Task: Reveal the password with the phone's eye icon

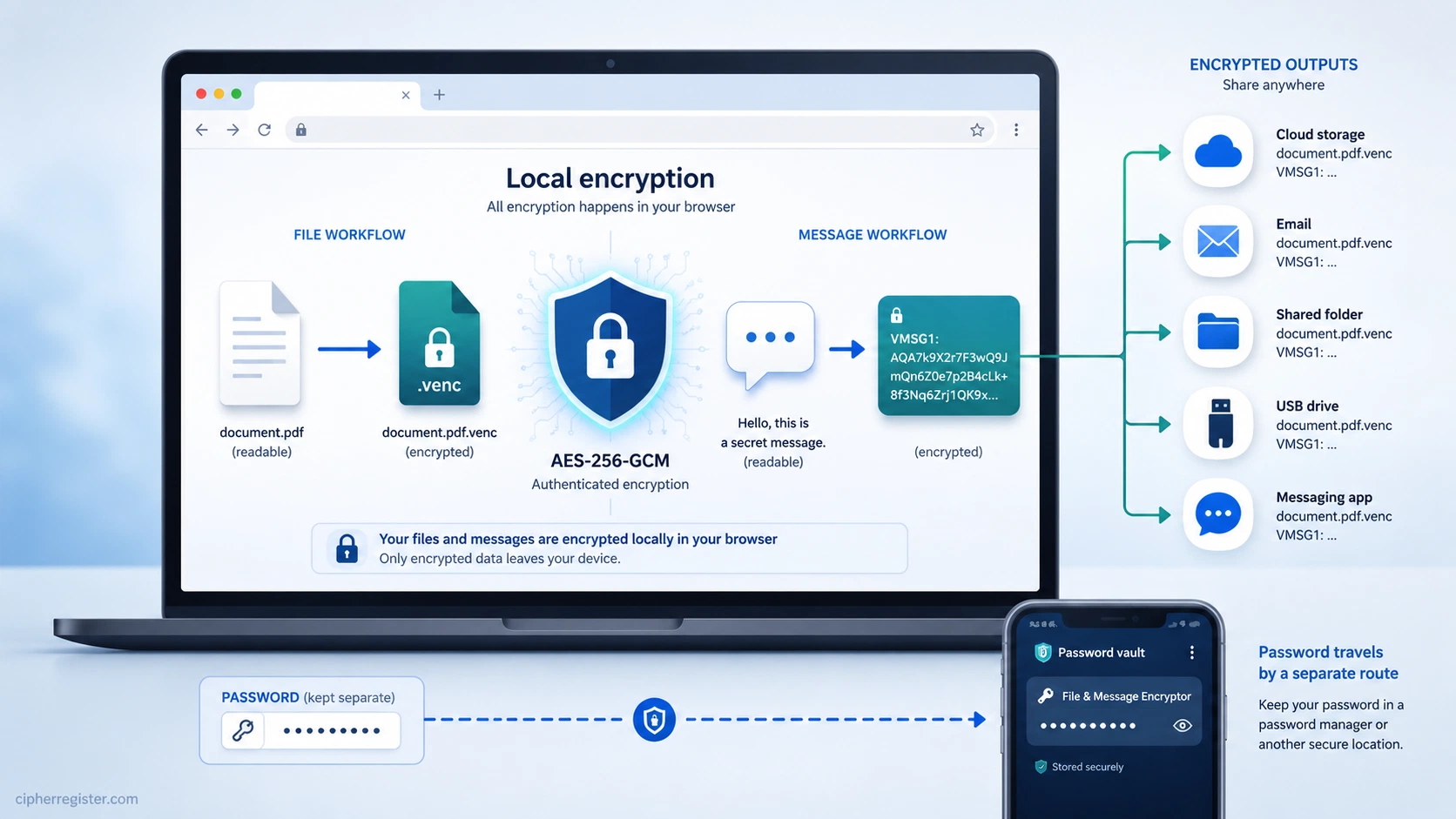Action: [1183, 726]
